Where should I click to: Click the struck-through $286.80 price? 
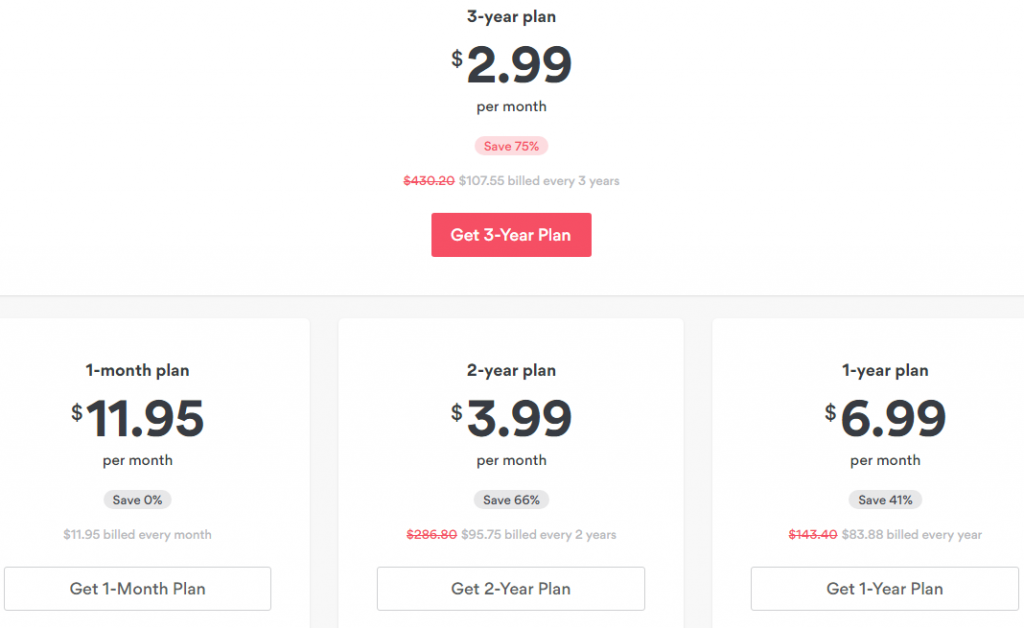pos(432,535)
